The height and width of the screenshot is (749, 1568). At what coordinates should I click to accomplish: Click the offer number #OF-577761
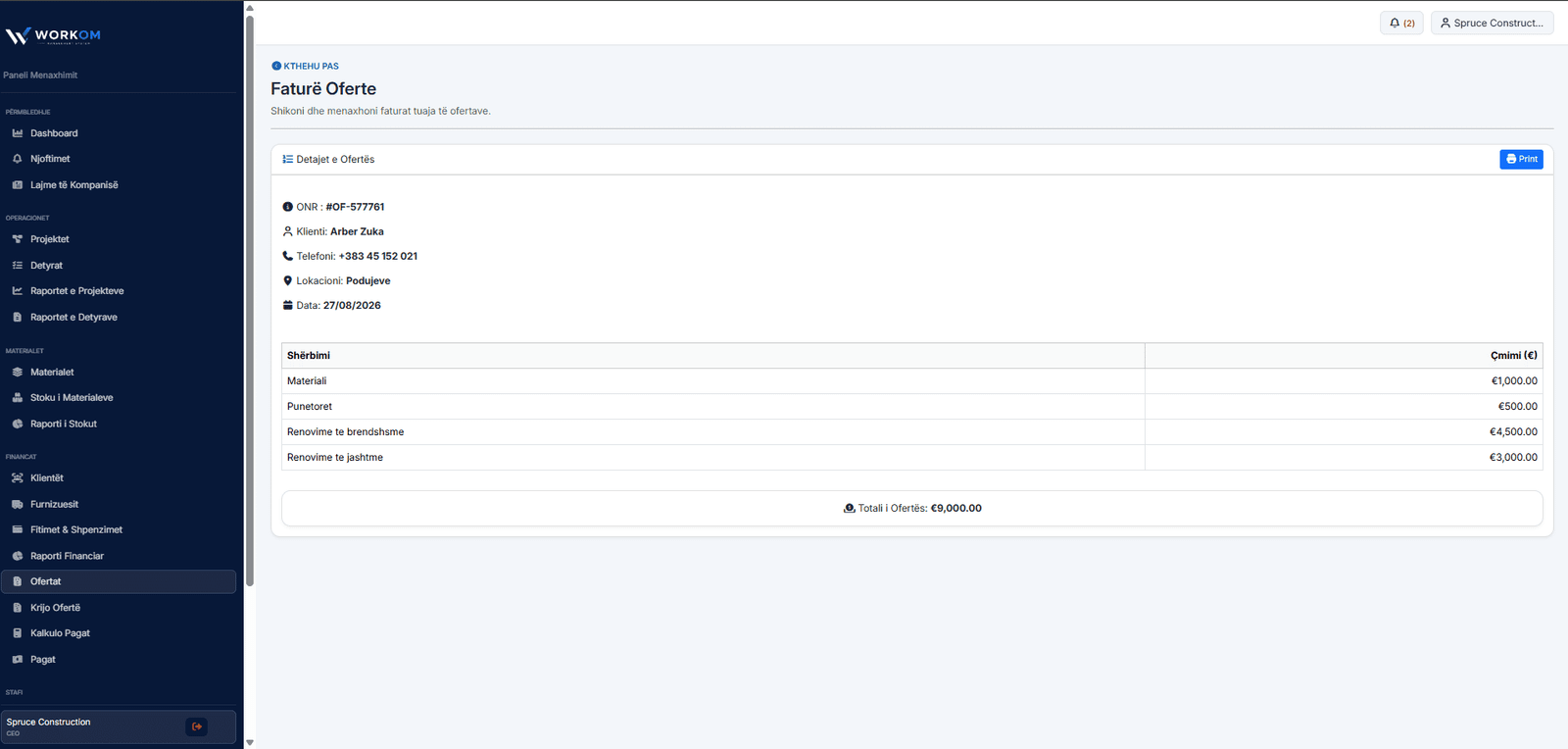tap(355, 207)
